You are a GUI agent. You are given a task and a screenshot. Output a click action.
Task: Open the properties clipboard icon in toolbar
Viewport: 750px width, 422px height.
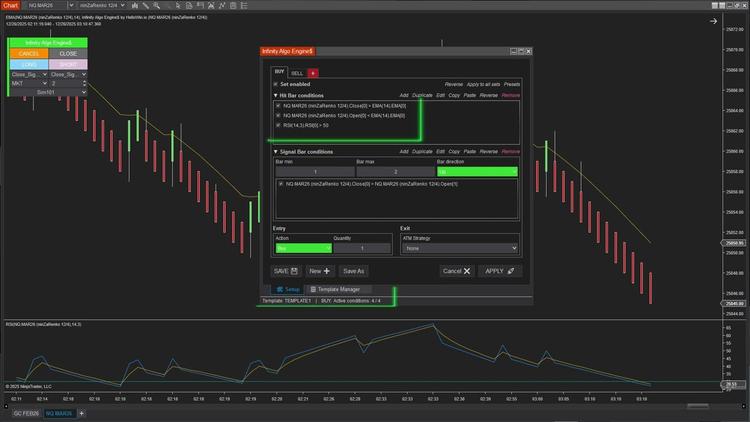[x=233, y=5]
